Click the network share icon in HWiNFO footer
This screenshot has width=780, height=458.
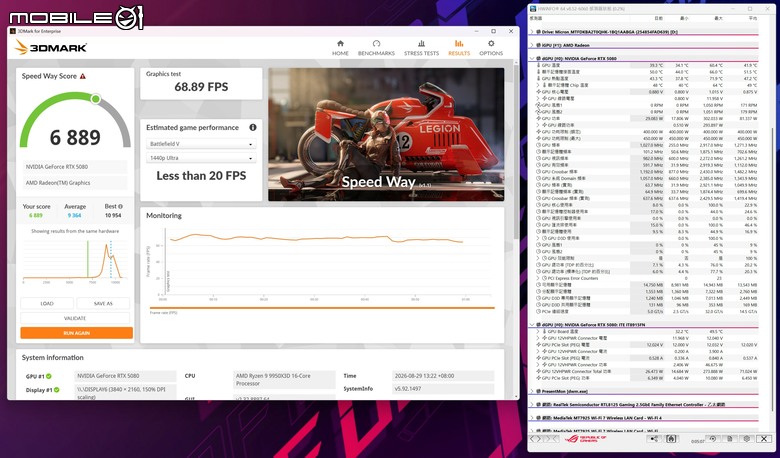click(x=654, y=439)
